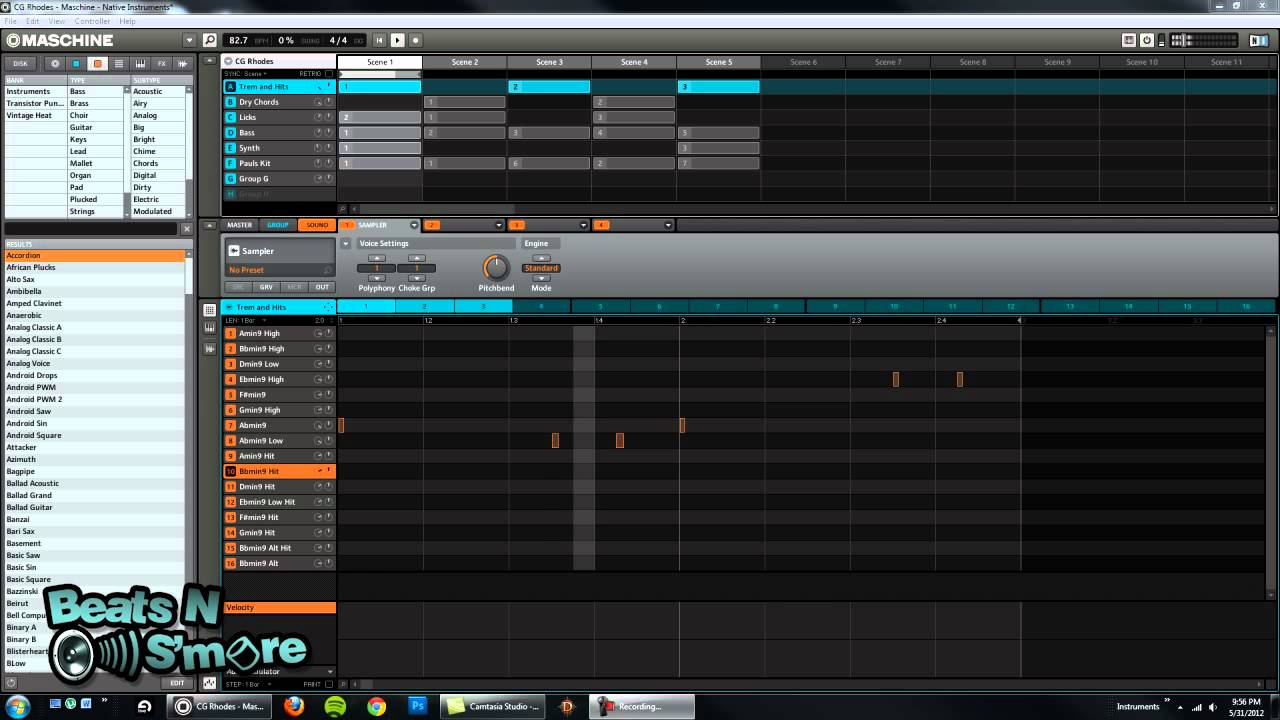
Task: Select the Patterns filter icon in browser
Action: 118,63
